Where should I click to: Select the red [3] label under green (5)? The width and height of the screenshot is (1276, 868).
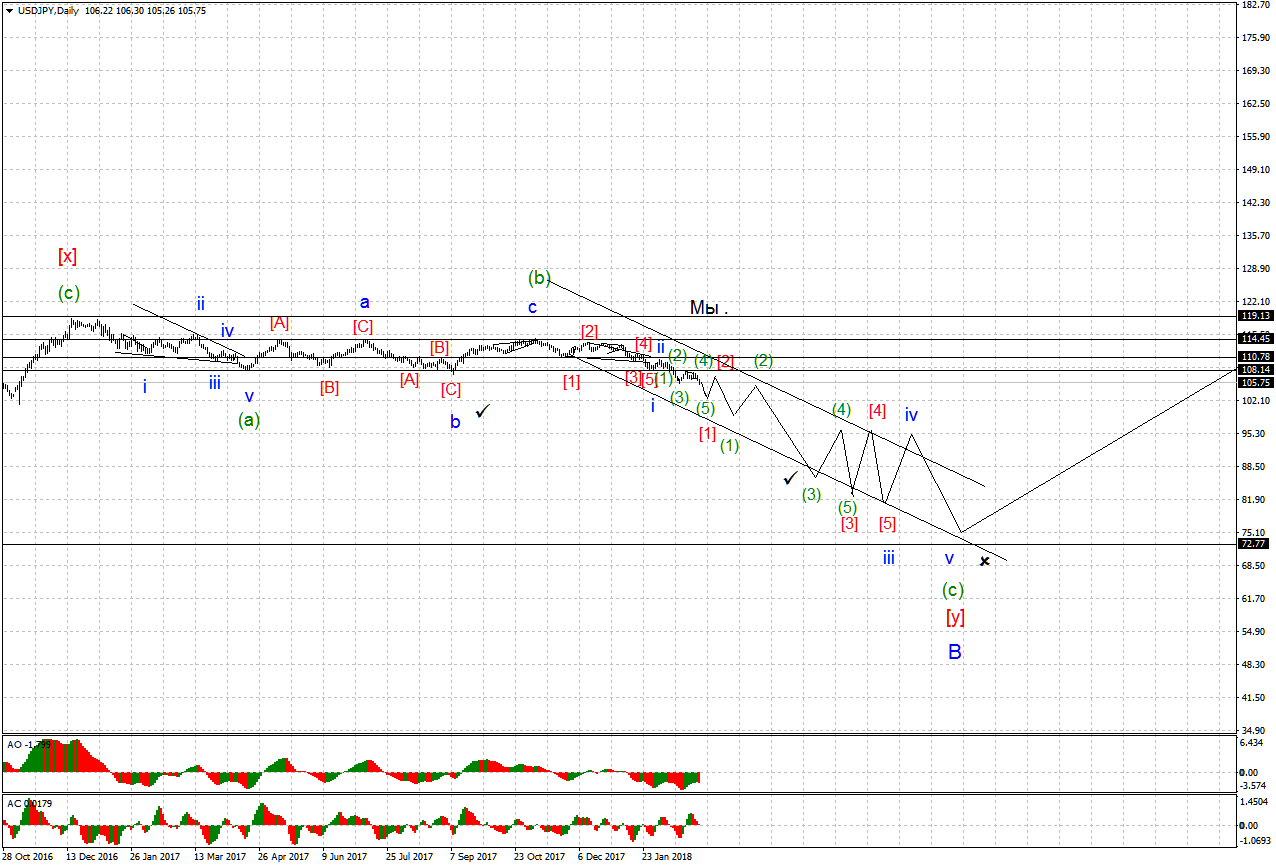click(x=849, y=524)
